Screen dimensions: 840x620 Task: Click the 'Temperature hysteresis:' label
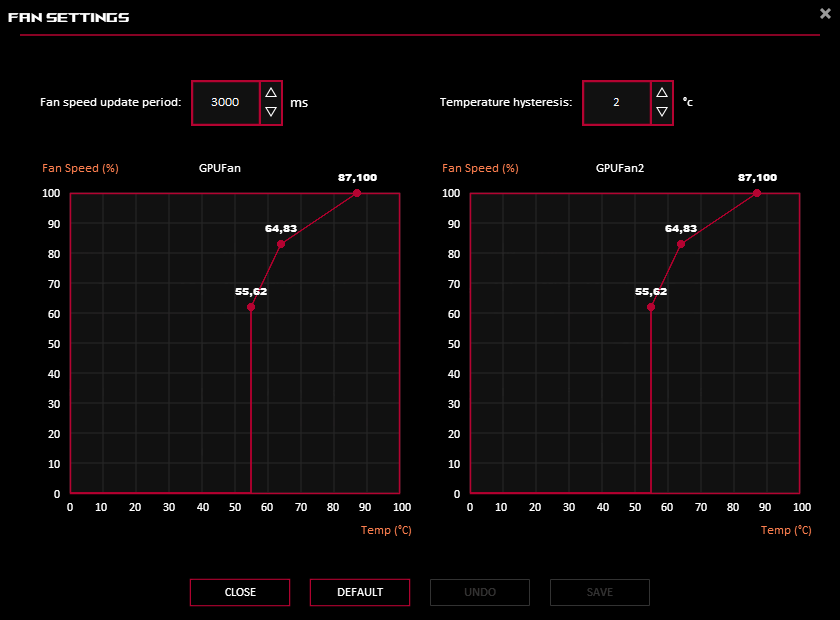tap(506, 102)
